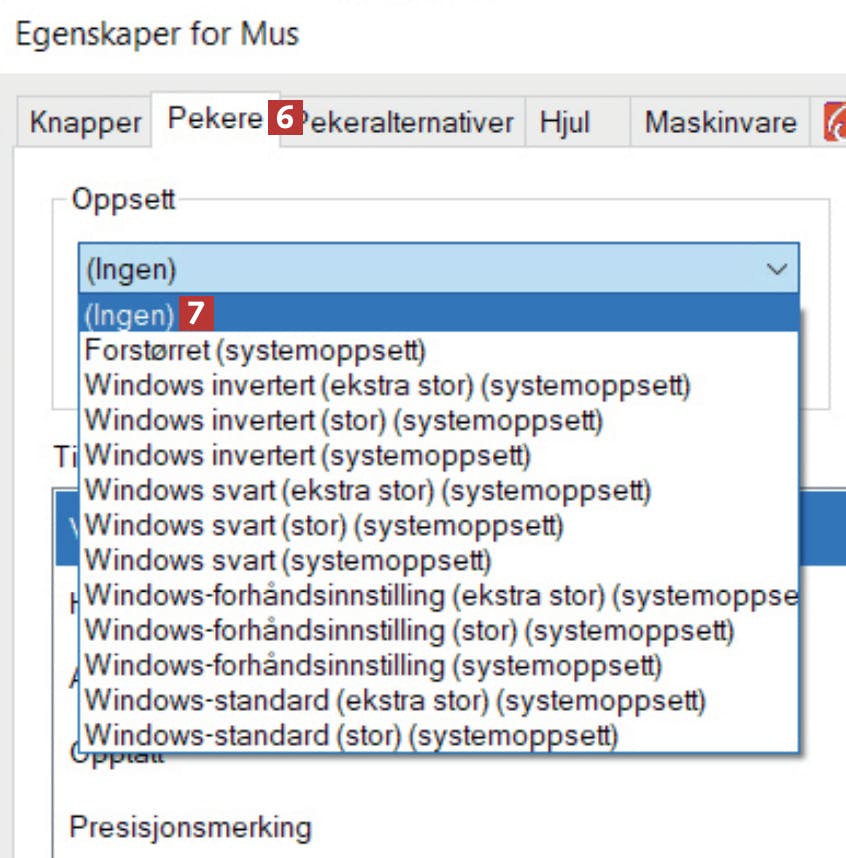Open the Pekeralternativer tab
Viewport: 846px width, 858px height.
[403, 122]
